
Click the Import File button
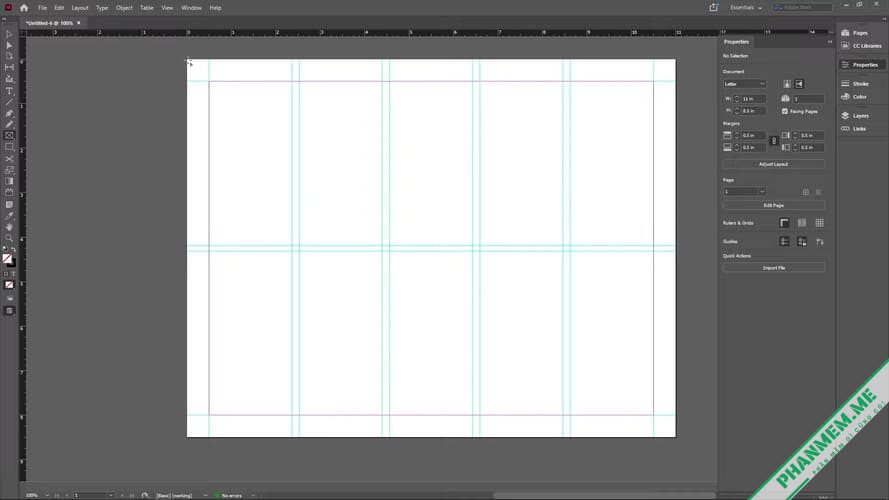click(x=774, y=268)
